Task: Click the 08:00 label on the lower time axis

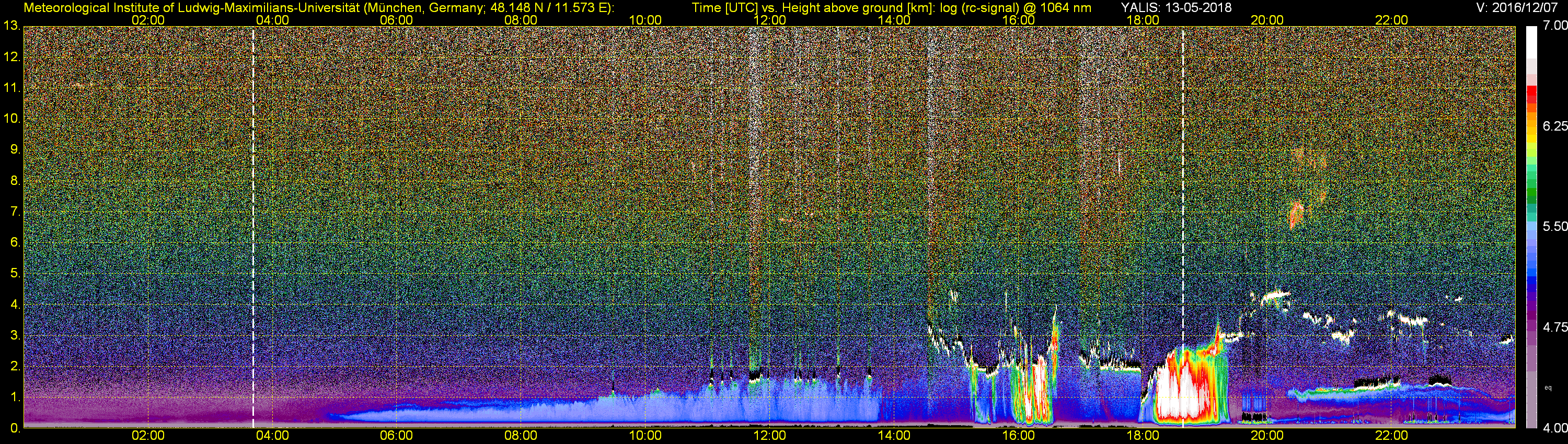Action: coord(521,436)
